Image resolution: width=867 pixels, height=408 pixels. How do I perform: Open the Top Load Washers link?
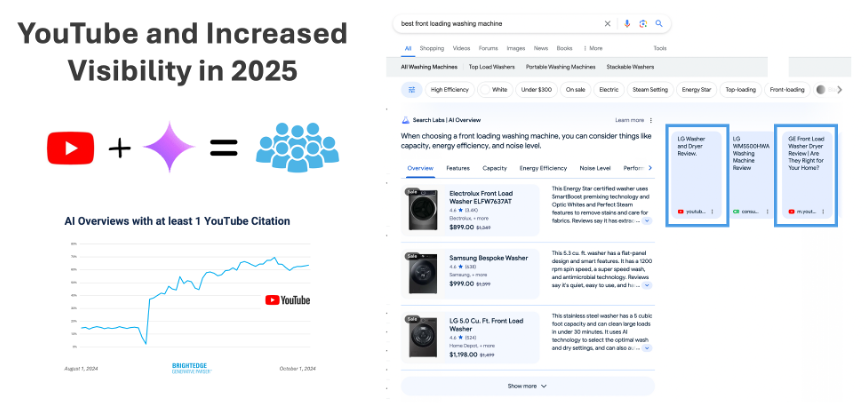(x=490, y=67)
